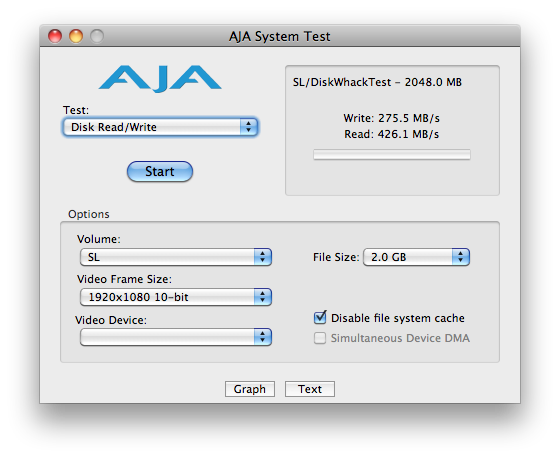The width and height of the screenshot is (560, 458).
Task: Click the Read speed result text
Action: 391,134
